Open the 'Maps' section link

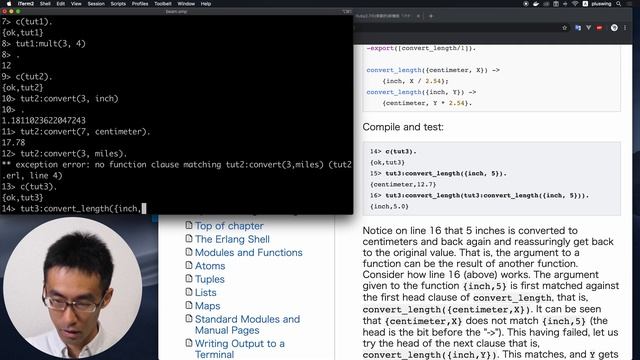coord(207,306)
